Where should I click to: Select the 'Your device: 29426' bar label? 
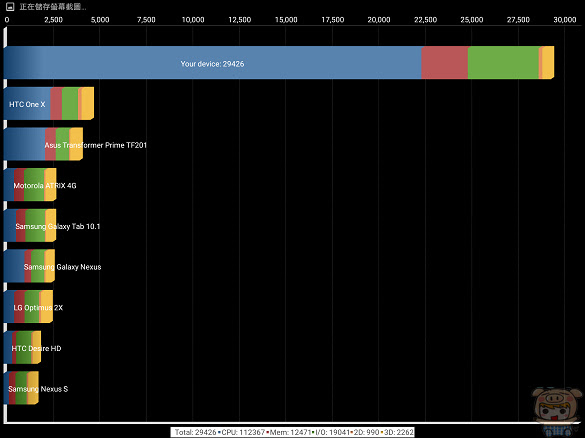(x=212, y=64)
